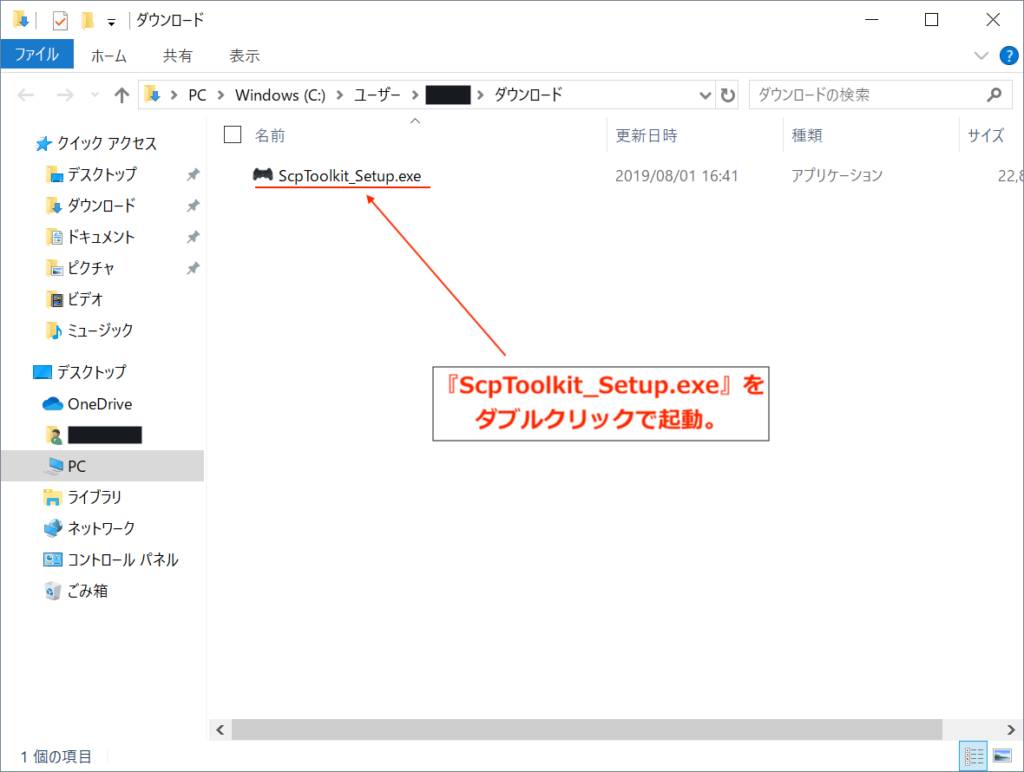Open コントロール パネル in navigation pane

[x=123, y=560]
